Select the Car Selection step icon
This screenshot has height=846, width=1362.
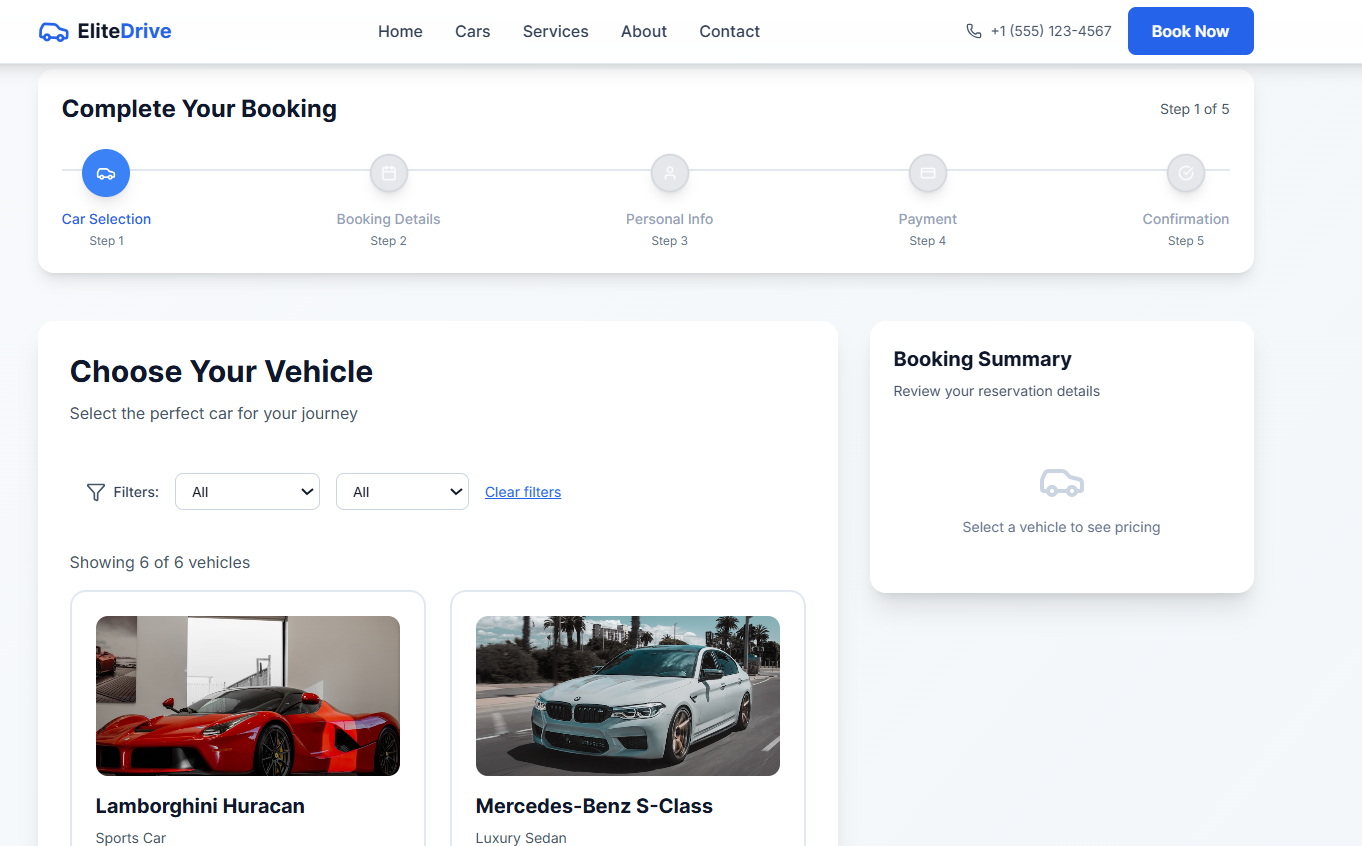106,173
